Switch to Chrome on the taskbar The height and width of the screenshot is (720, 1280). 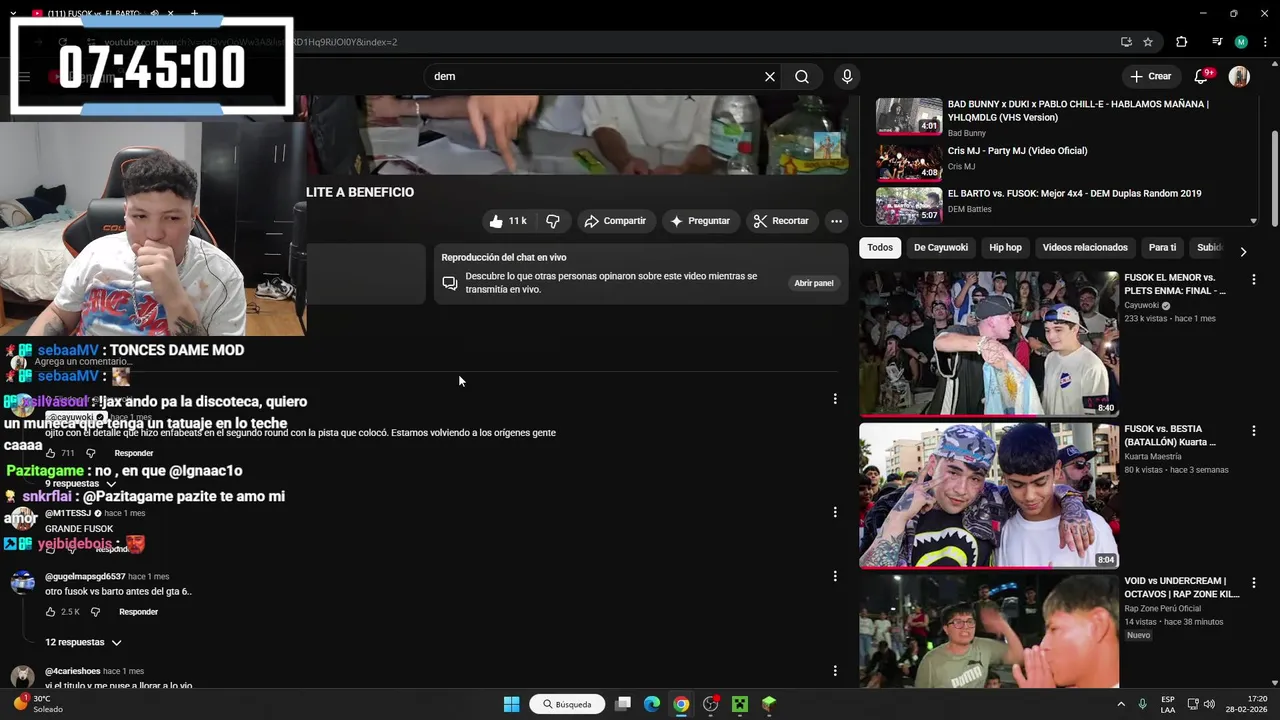pos(681,704)
